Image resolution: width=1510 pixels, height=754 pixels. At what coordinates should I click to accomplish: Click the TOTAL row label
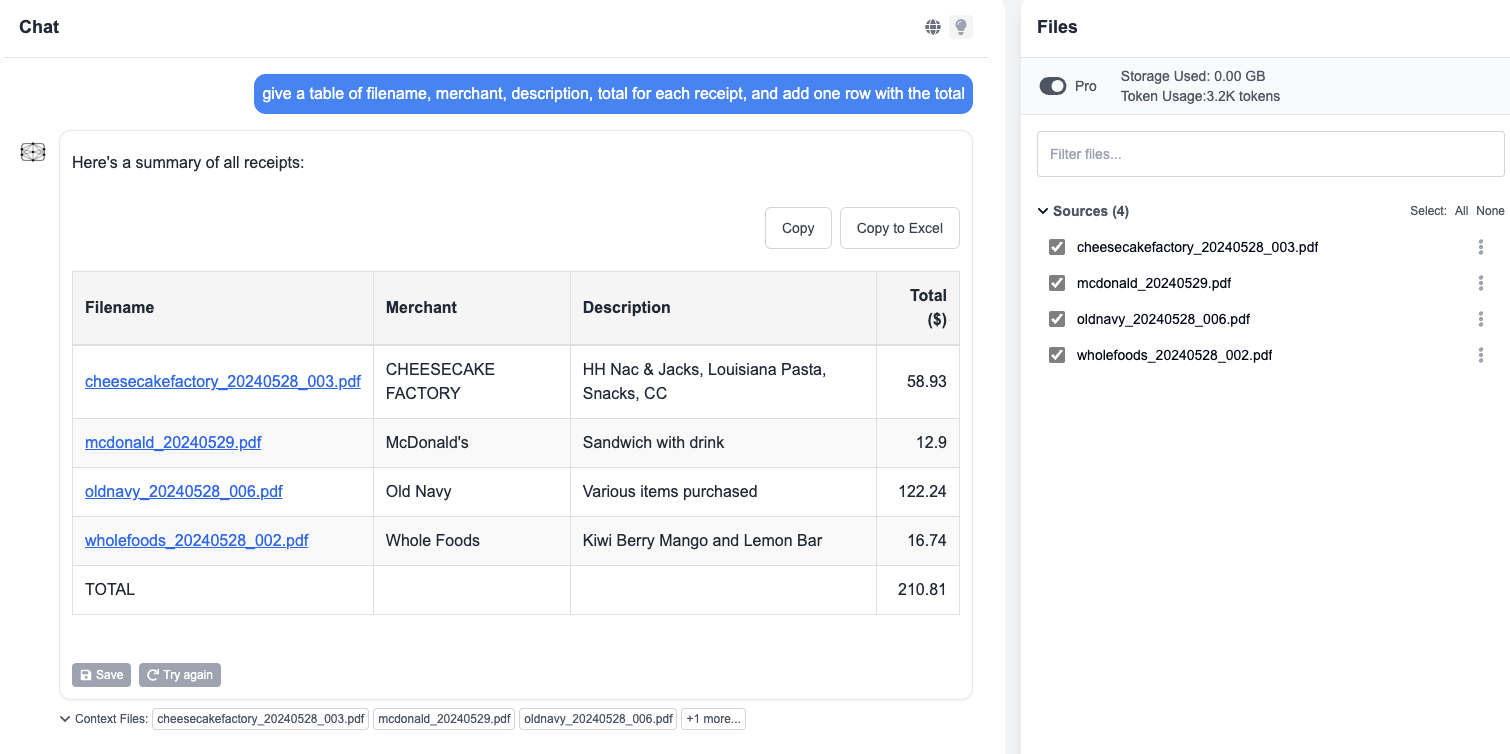(110, 589)
